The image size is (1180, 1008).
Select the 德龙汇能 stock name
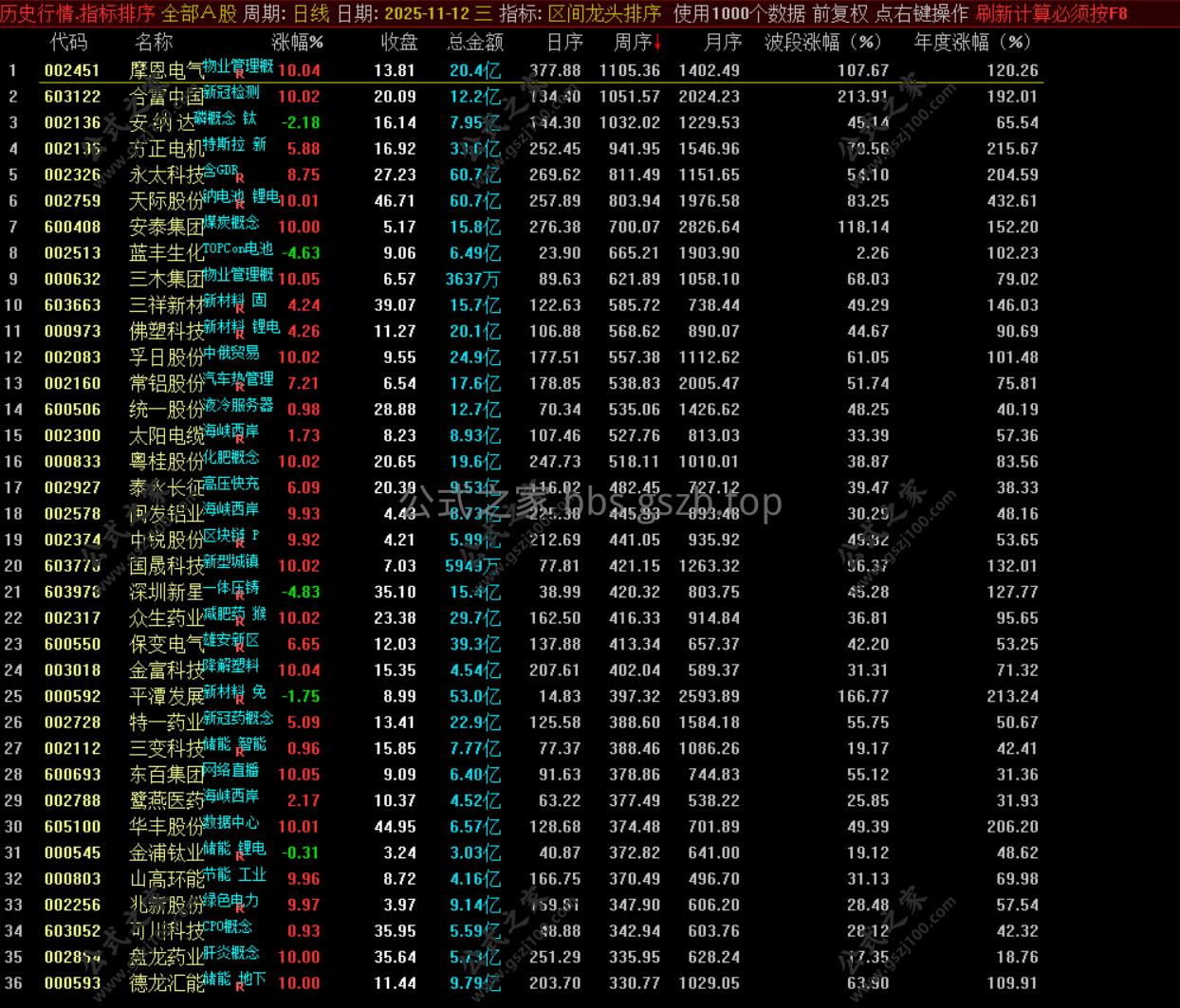(166, 983)
